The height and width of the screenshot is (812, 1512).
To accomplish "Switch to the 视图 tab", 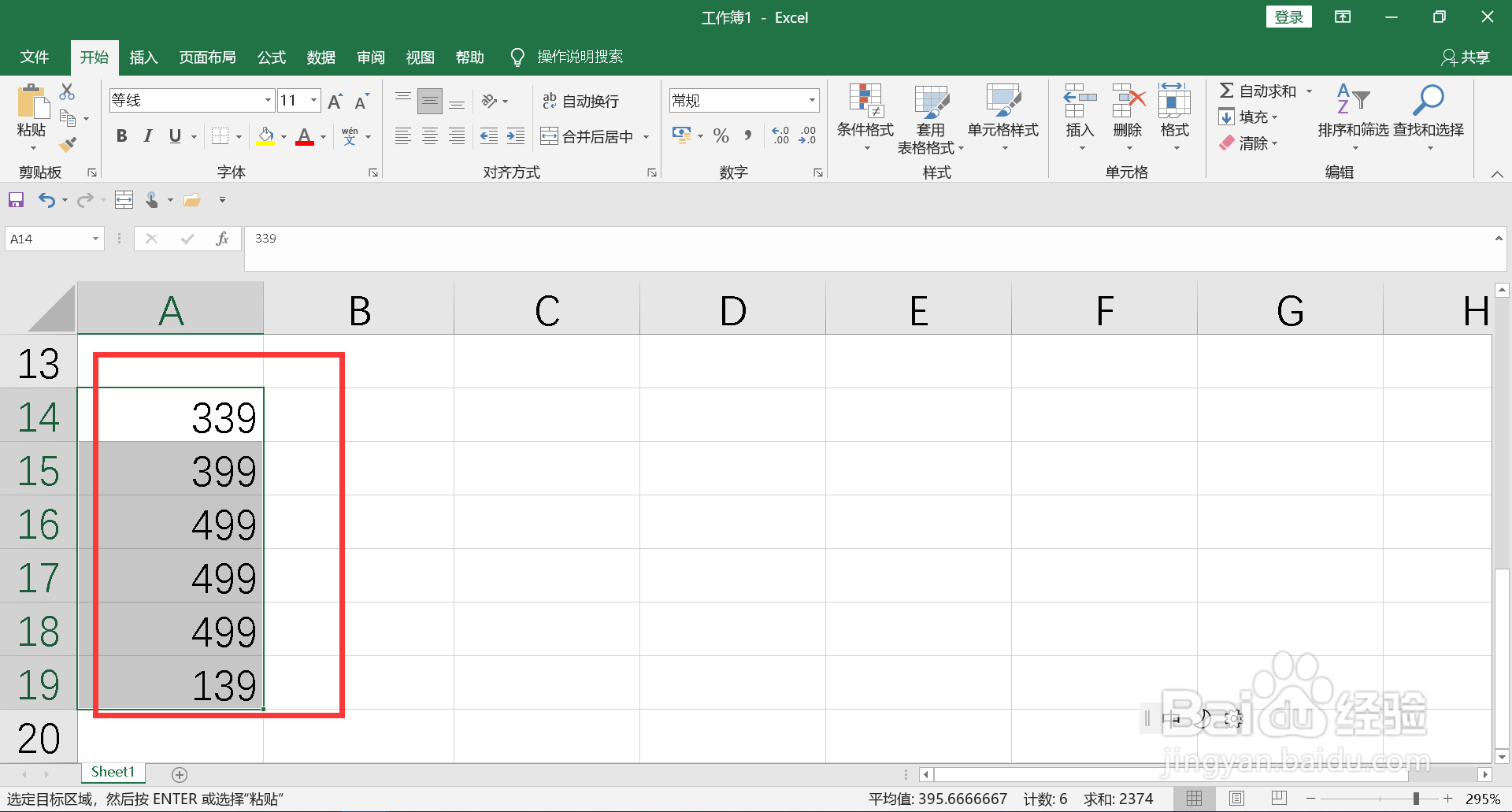I will pyautogui.click(x=421, y=57).
